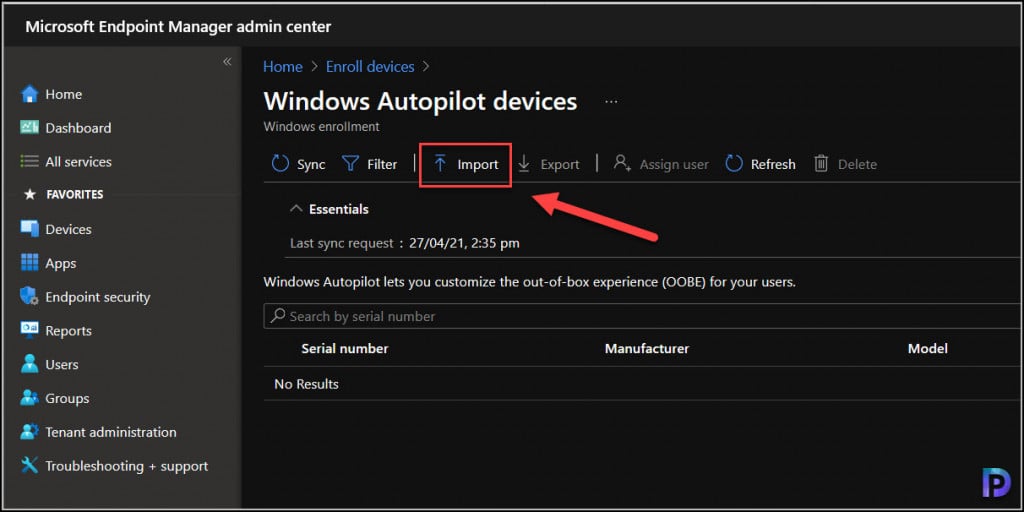Click the Sync toolbar label

tap(311, 165)
